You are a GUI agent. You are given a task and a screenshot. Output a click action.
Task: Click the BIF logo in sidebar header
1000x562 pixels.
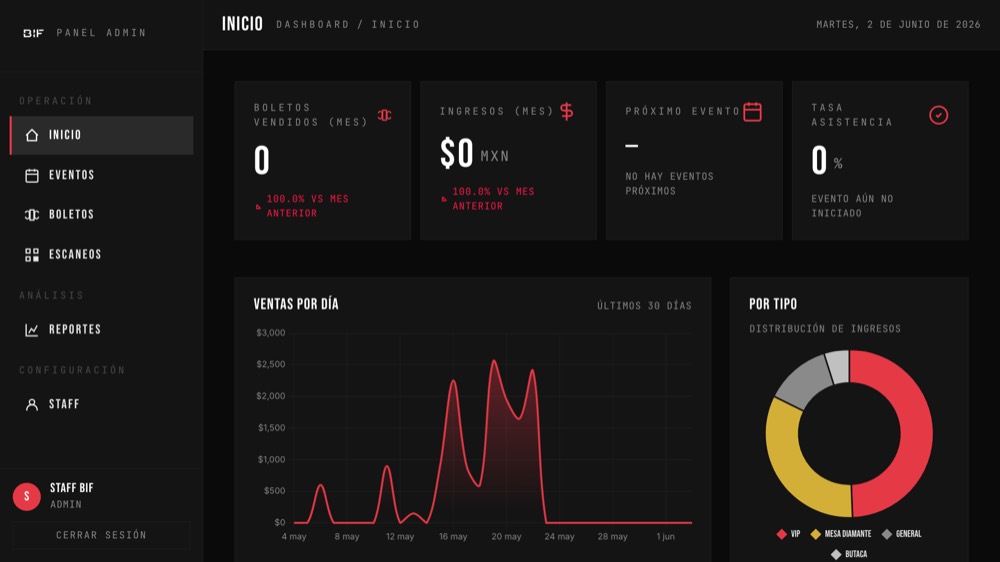(x=33, y=33)
